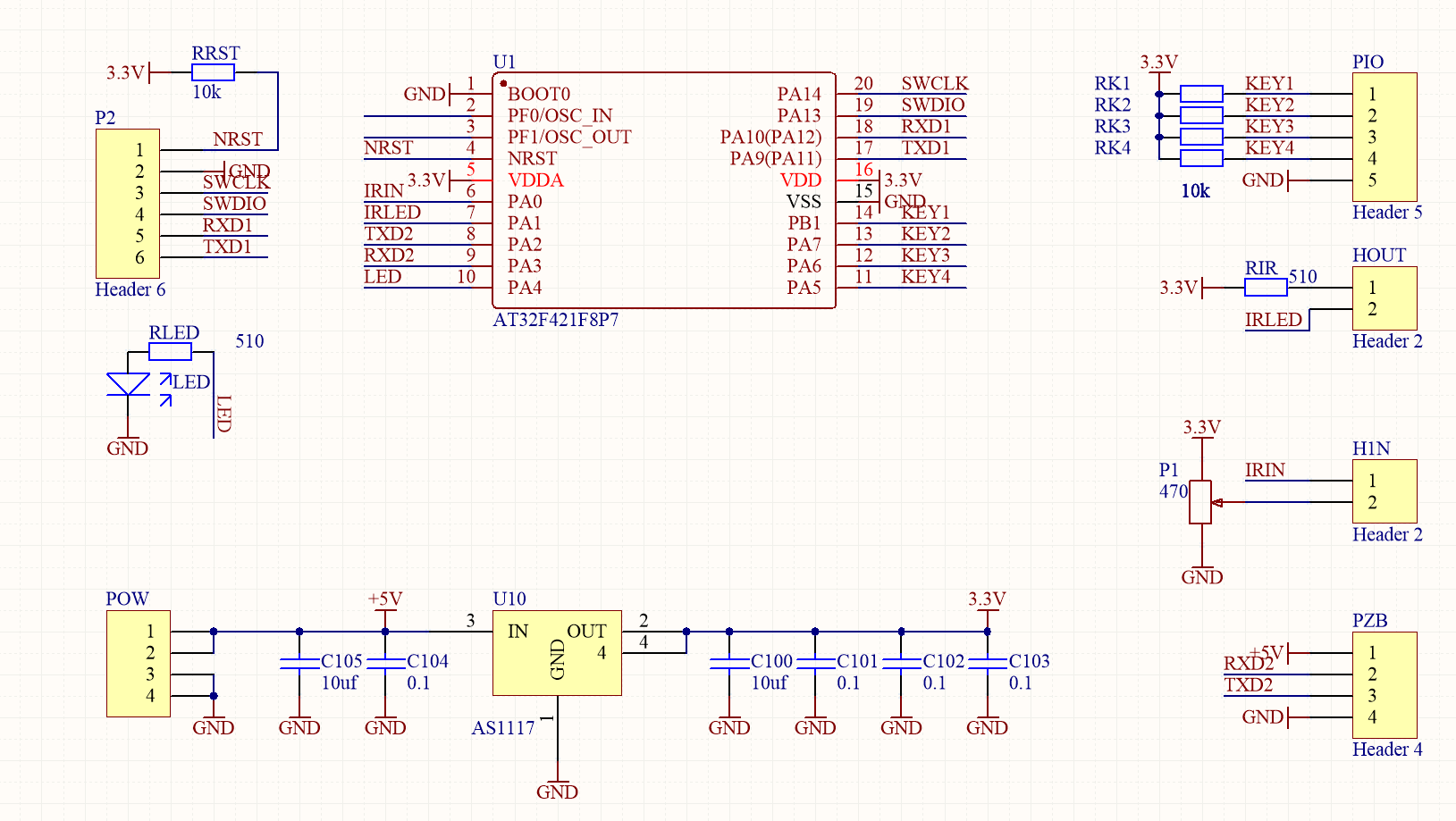Click the PF1/OSC_OUT pin name
Image resolution: width=1456 pixels, height=821 pixels.
pos(569,137)
